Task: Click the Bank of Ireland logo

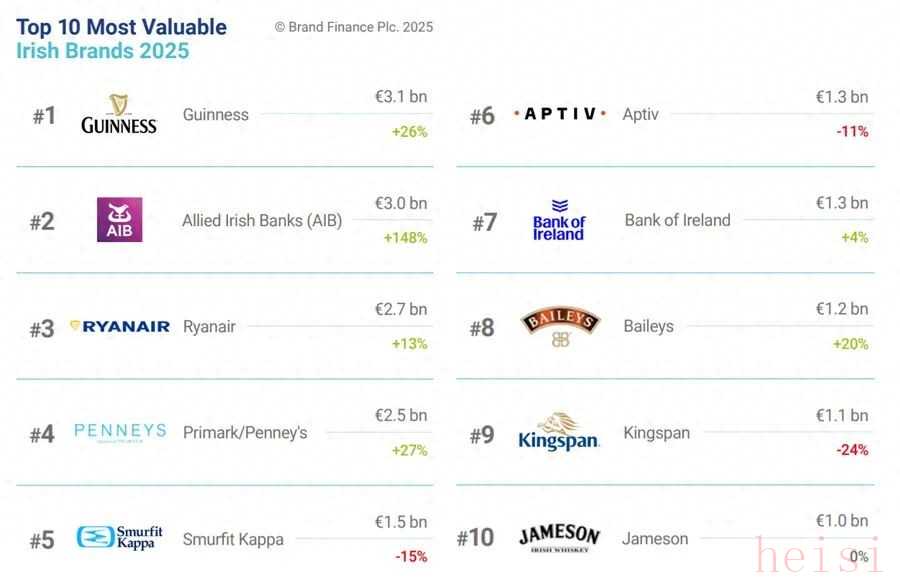Action: (x=559, y=220)
